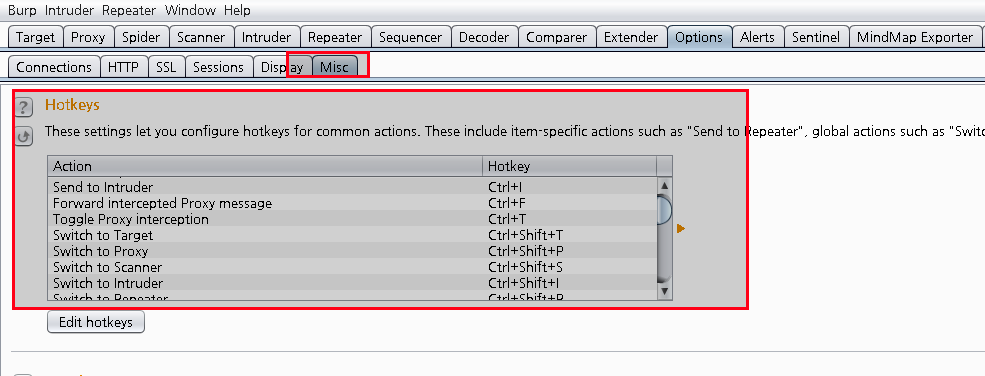Screen dimensions: 985x376
Task: Switch to the Comparer tab
Action: [557, 37]
